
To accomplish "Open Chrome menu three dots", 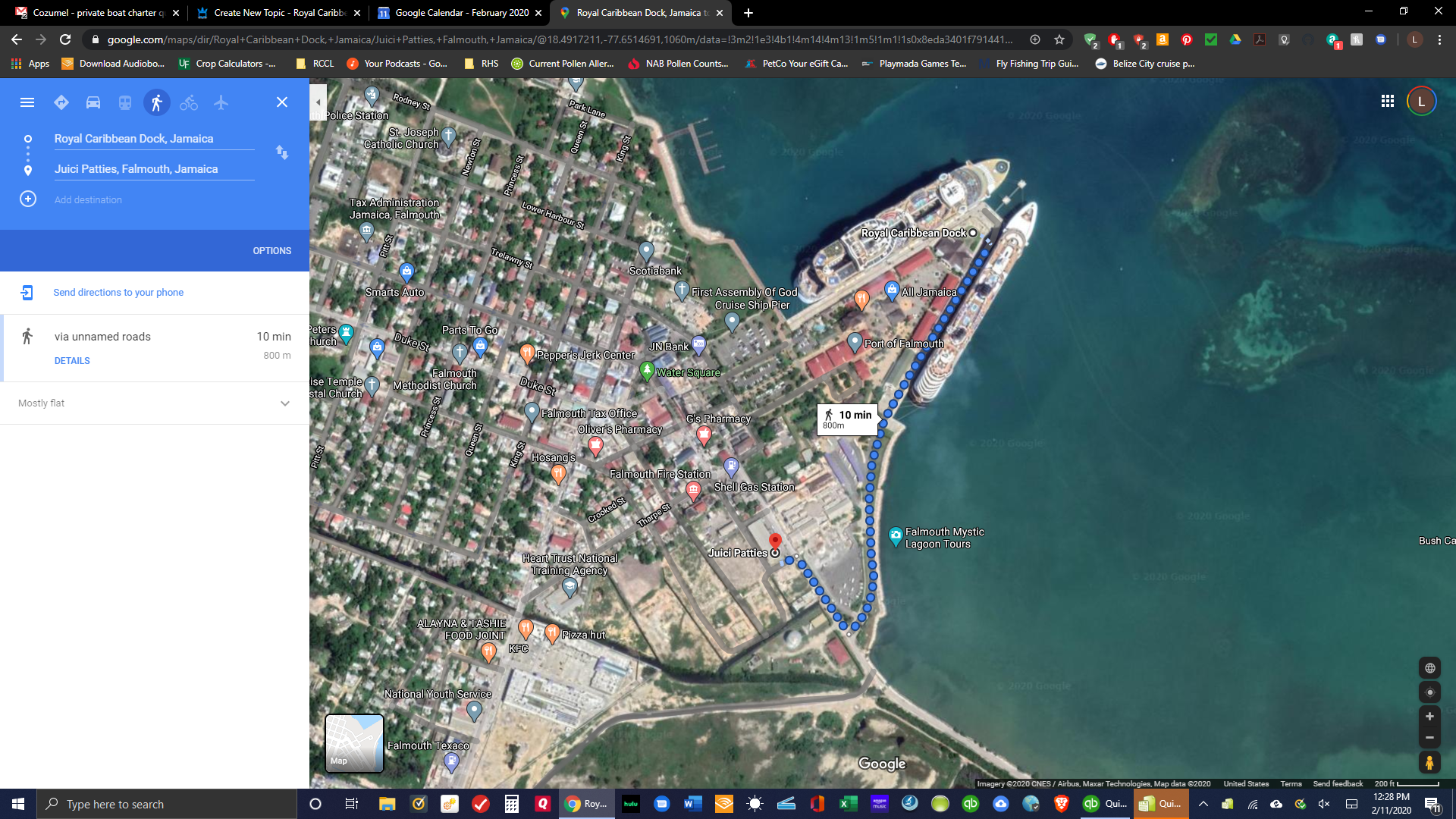I will coord(1439,39).
